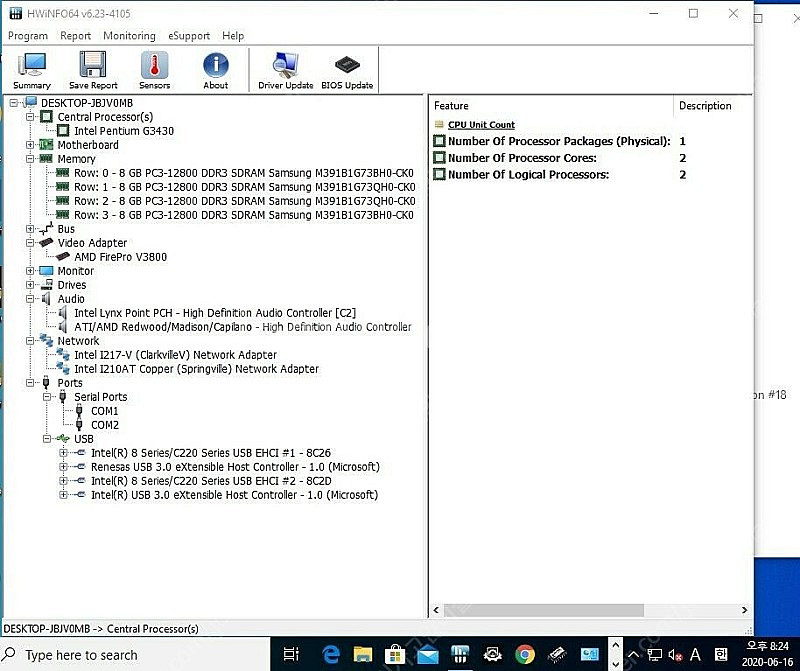Click the network tray icon
Viewport: 800px width, 671px height.
655,655
